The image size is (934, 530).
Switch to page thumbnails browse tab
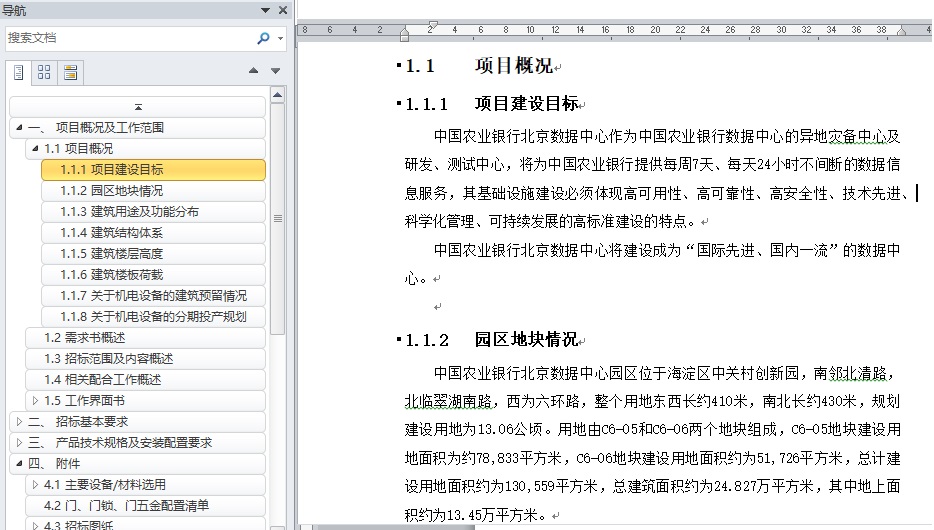coord(44,73)
